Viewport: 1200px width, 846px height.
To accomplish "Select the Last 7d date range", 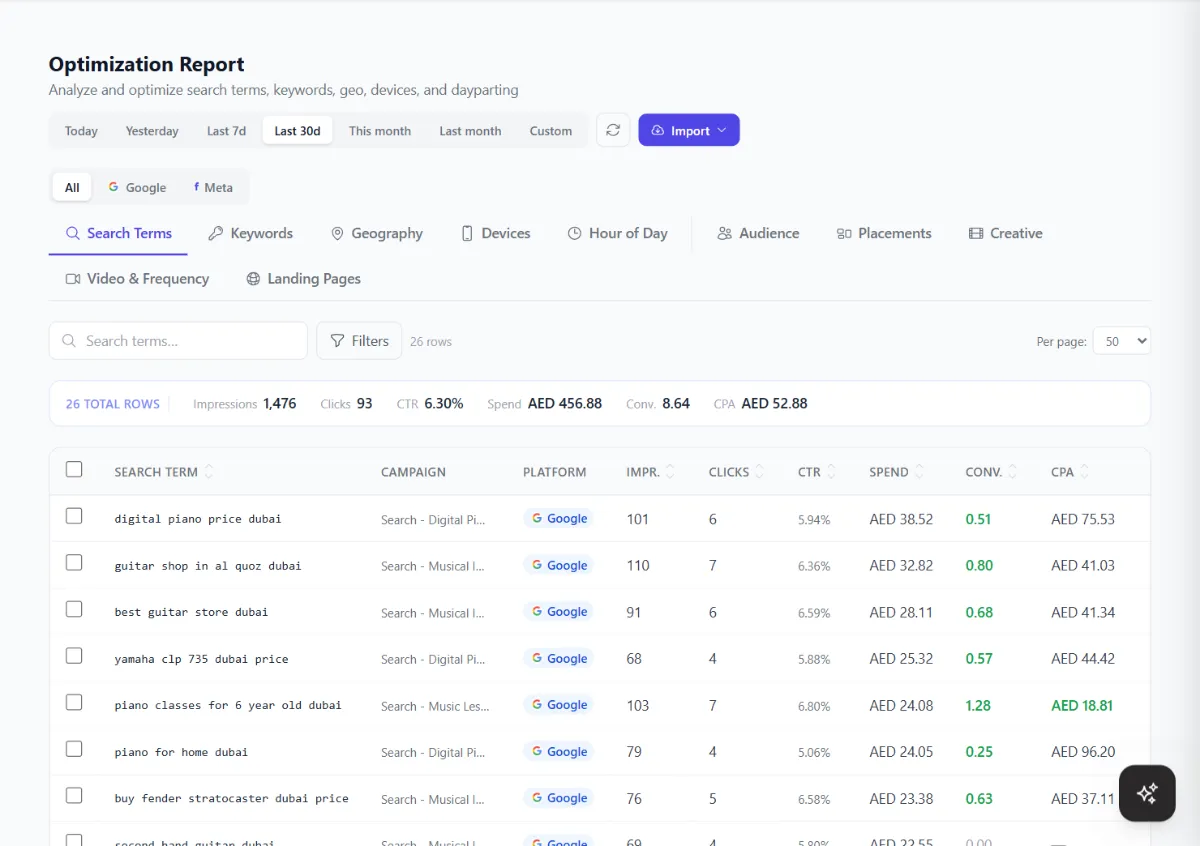I will (x=226, y=131).
